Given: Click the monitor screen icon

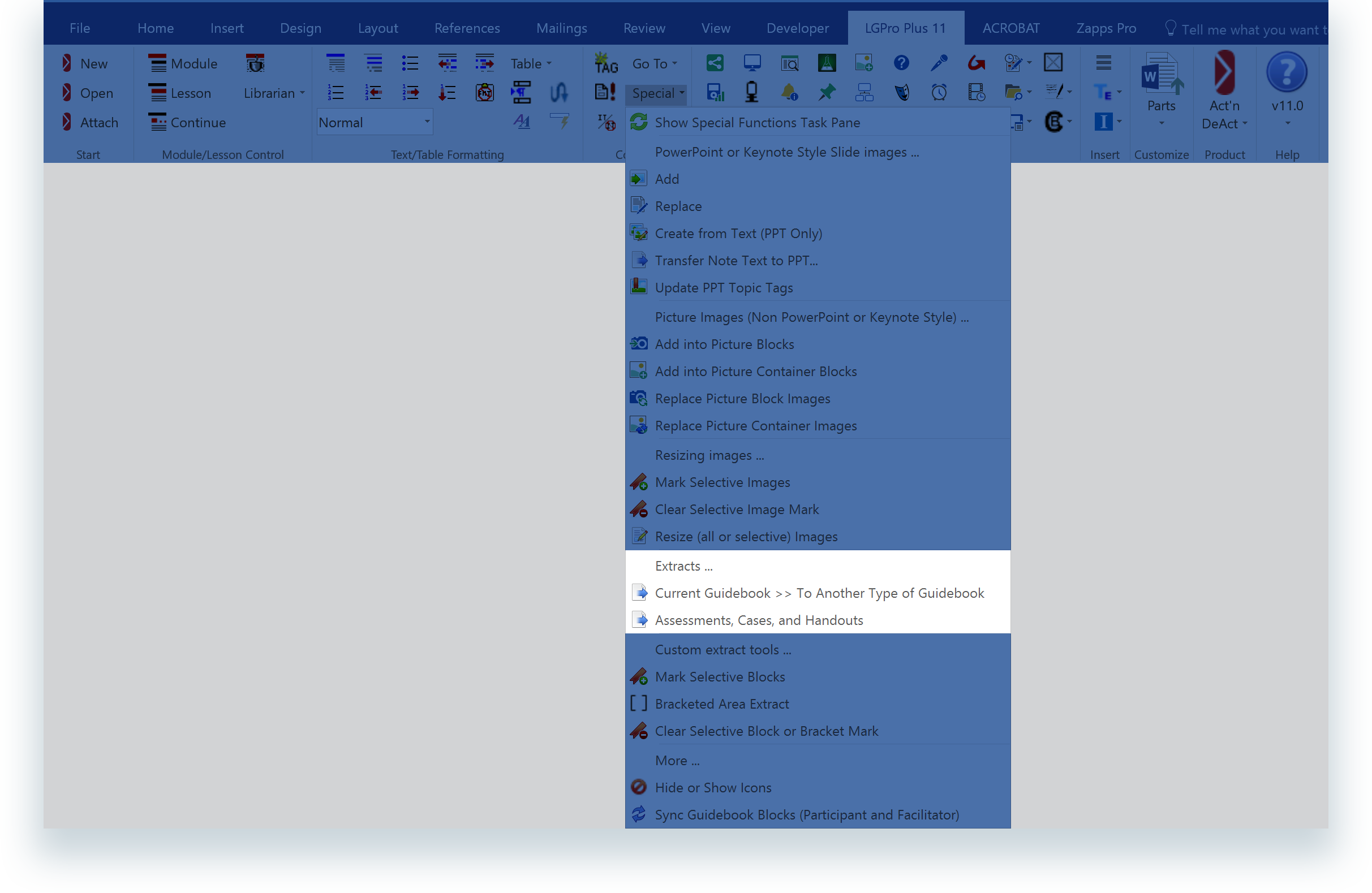Looking at the screenshot, I should point(752,62).
